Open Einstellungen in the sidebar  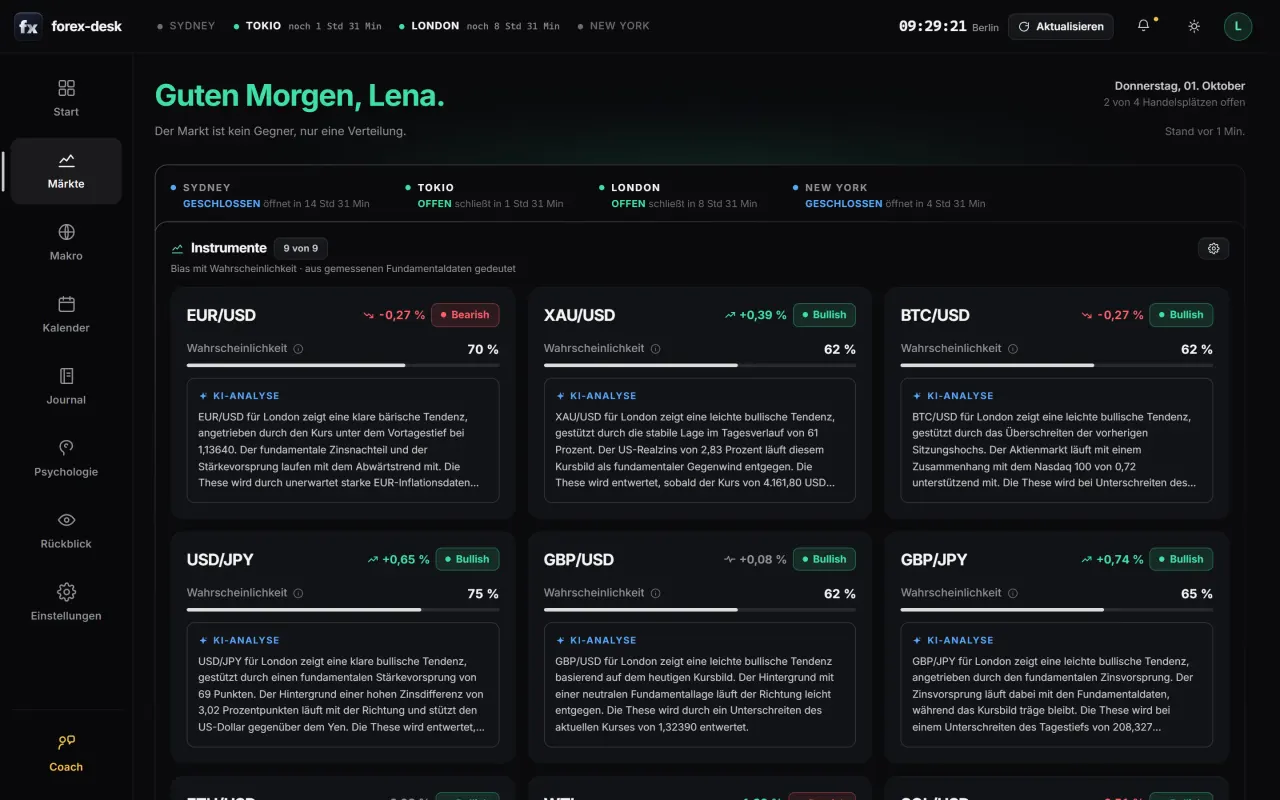point(66,603)
